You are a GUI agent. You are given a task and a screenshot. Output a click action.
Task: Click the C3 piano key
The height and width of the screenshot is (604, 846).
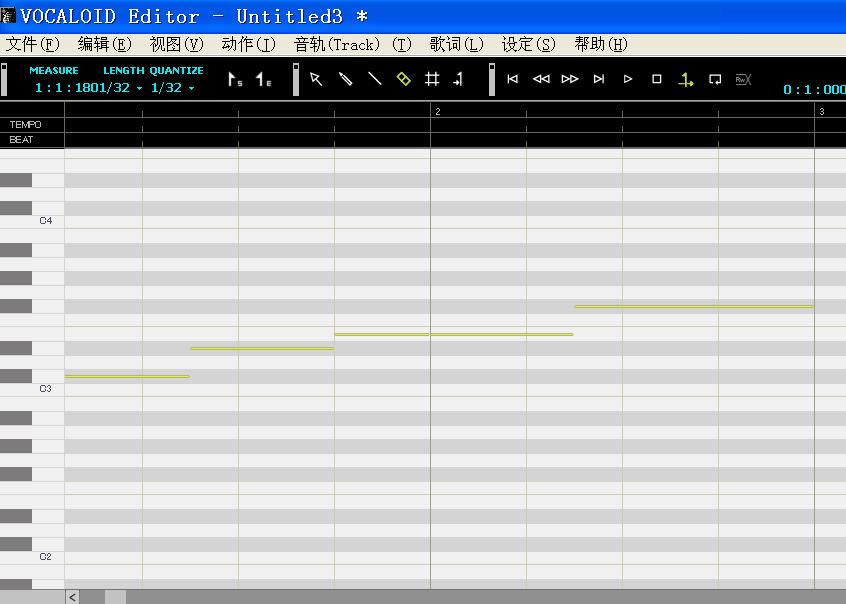32,389
